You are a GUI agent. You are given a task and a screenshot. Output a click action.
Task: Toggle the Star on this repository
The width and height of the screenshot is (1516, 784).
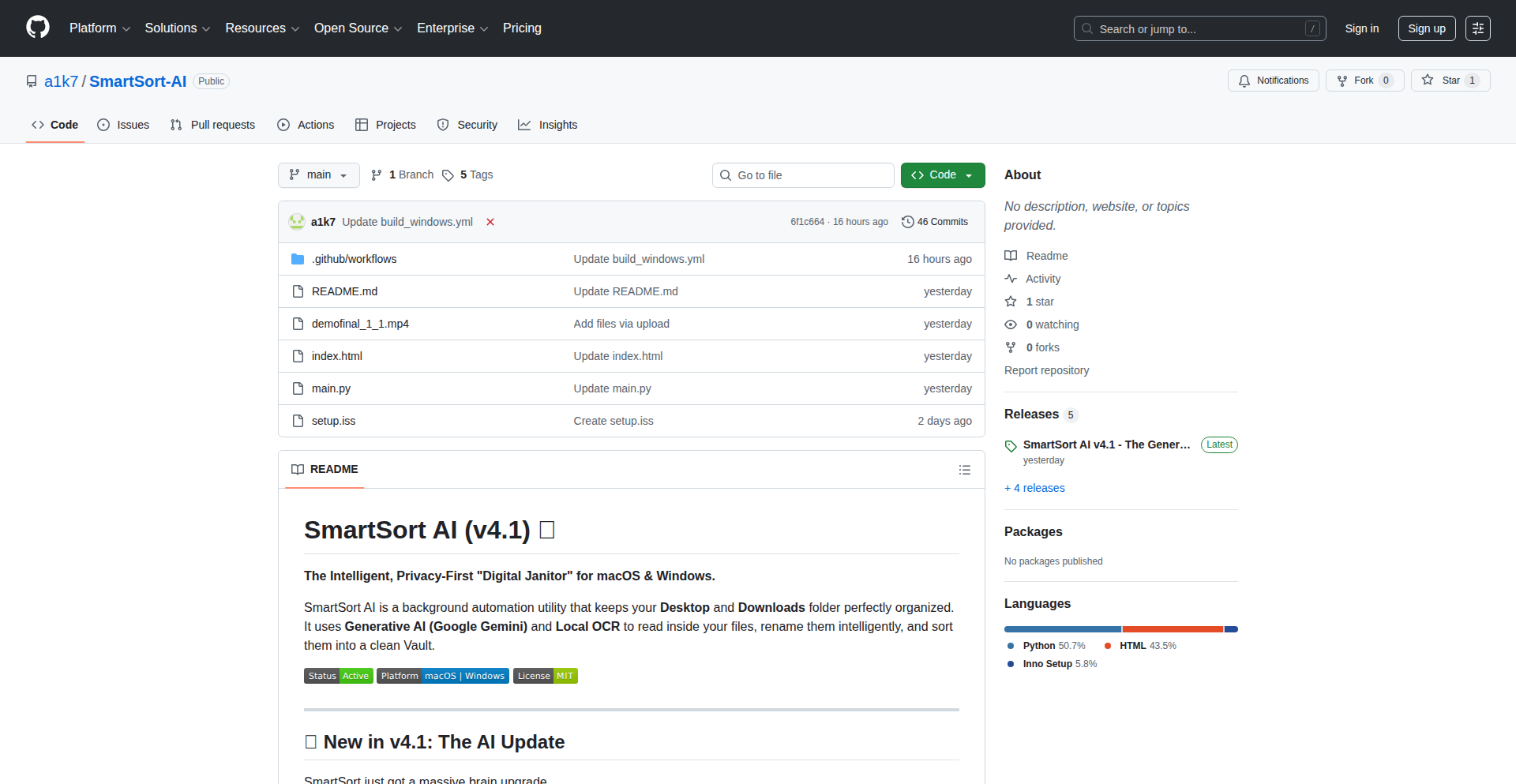tap(1450, 80)
